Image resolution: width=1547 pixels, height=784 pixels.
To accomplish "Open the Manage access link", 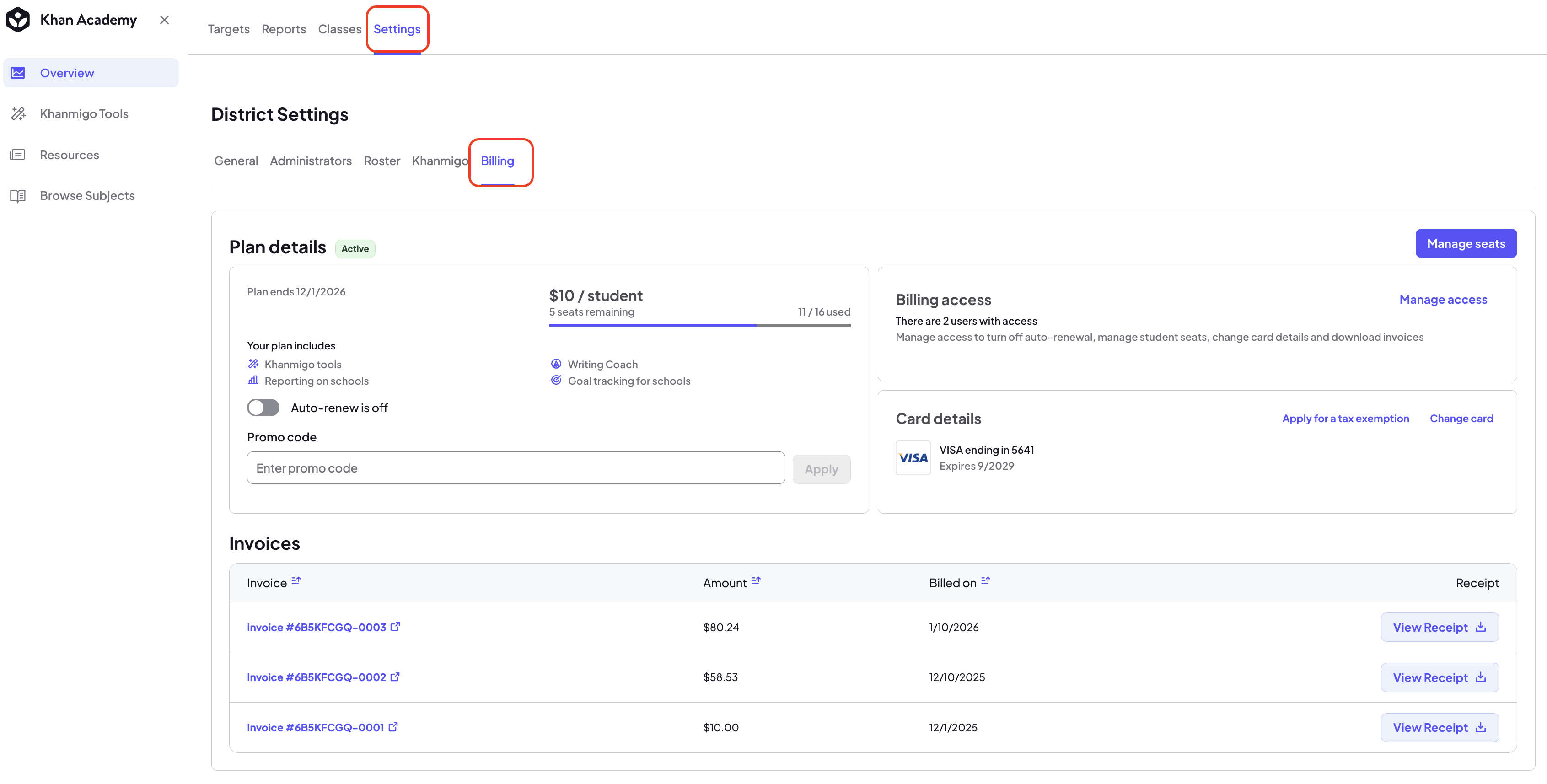I will coord(1443,300).
